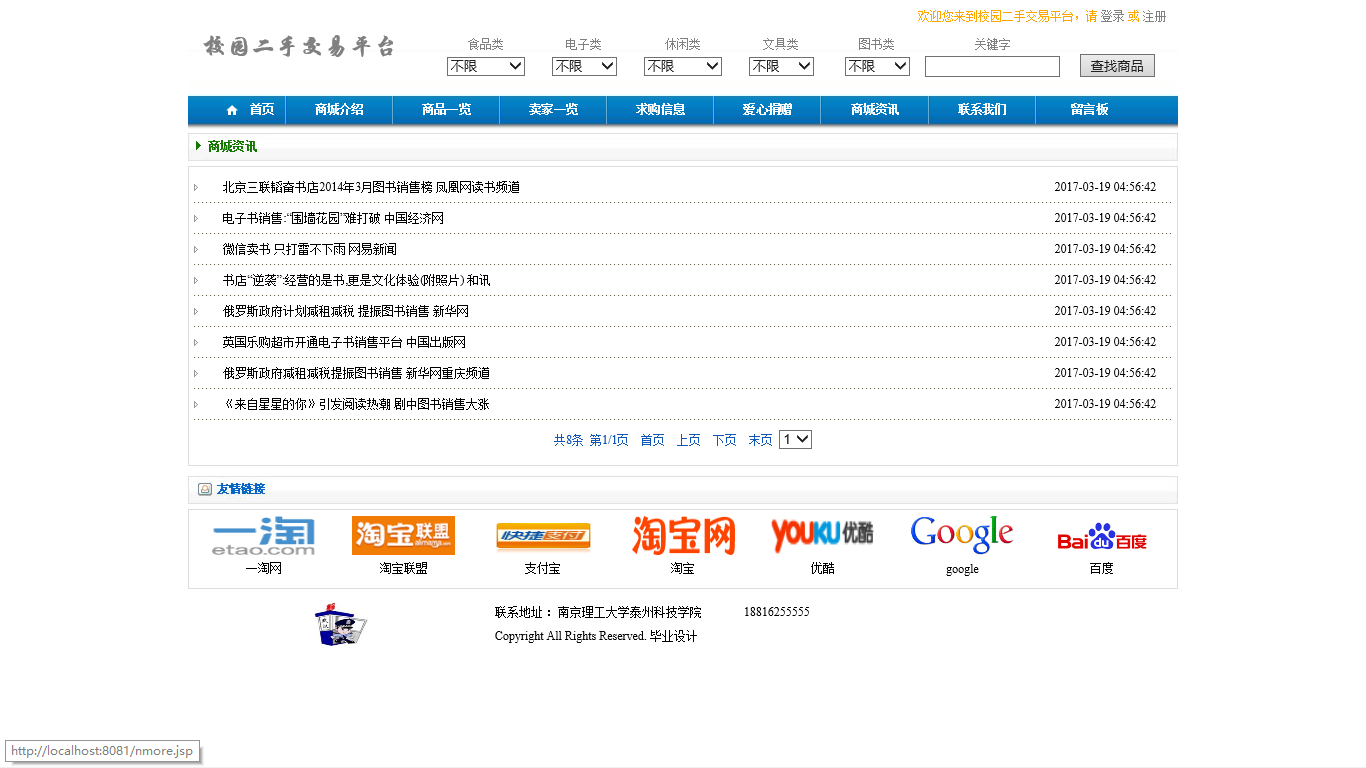Click the Alipay (支付宝) logo
Screen dimensions: 1366x768
(x=543, y=537)
